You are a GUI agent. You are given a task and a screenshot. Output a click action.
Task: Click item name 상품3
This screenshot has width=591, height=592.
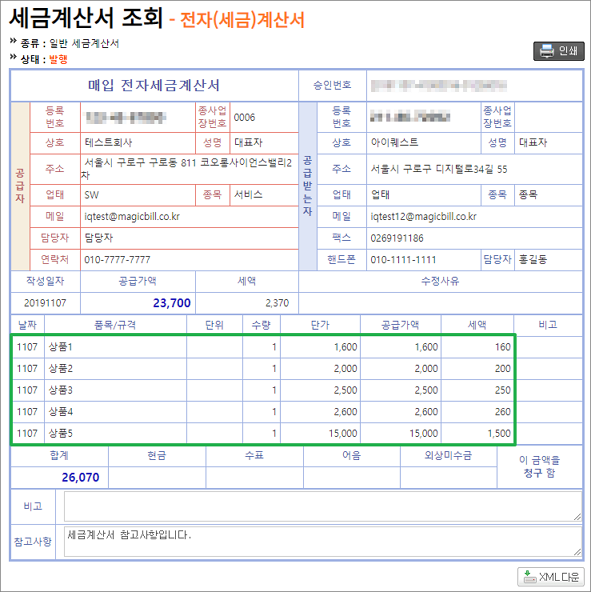(60, 390)
